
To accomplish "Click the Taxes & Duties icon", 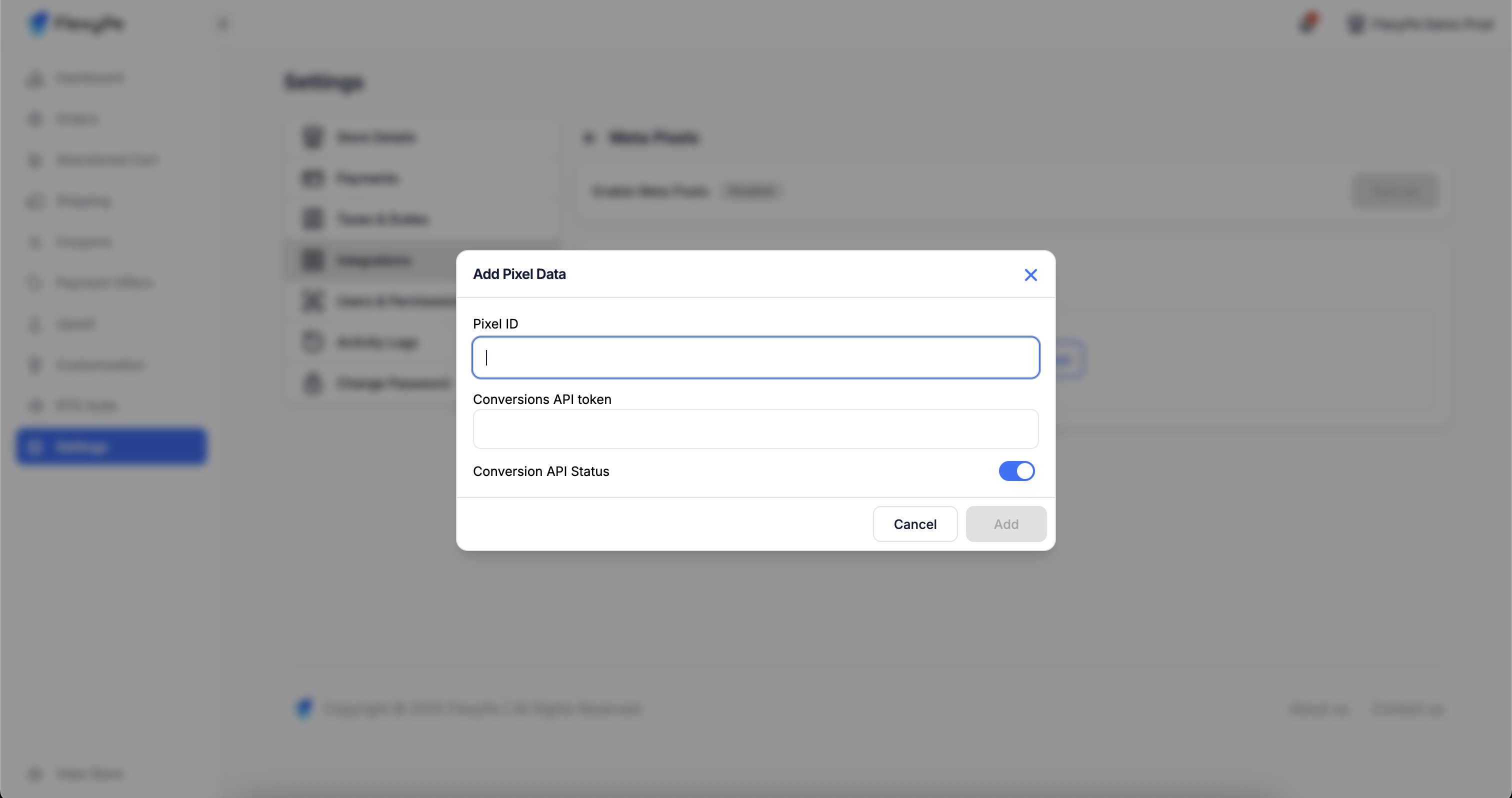I will point(313,219).
